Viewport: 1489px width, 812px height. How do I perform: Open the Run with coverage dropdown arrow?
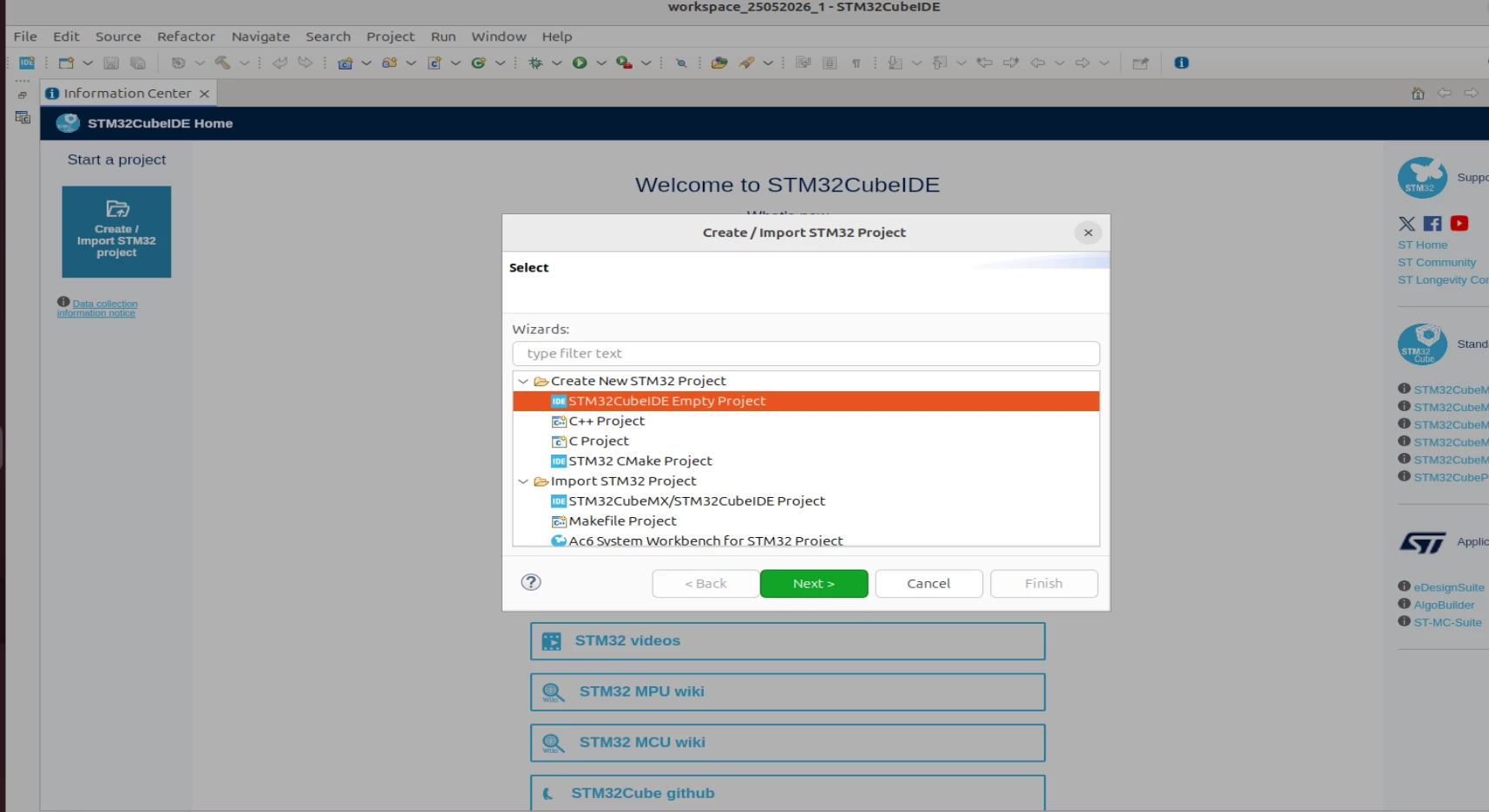click(x=646, y=62)
